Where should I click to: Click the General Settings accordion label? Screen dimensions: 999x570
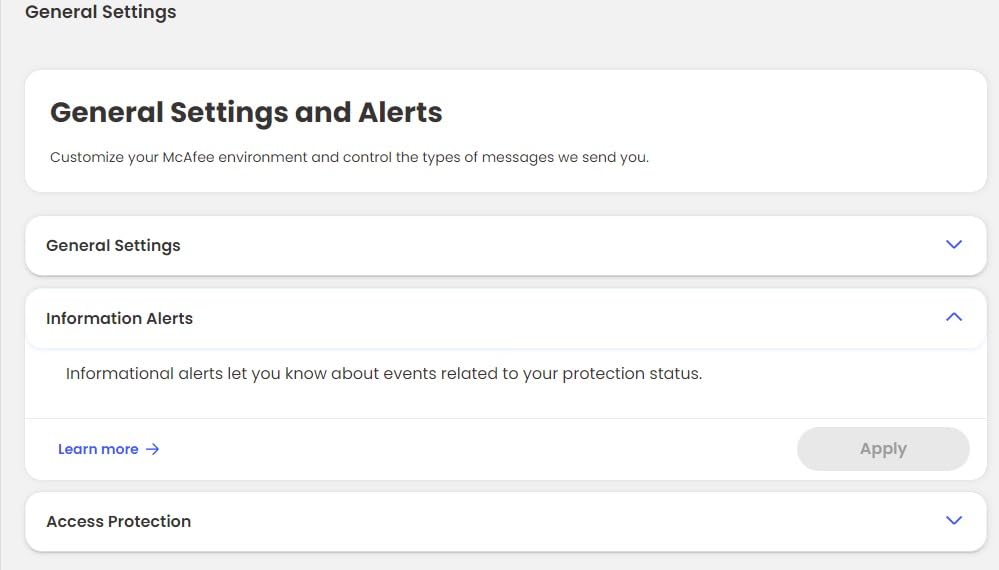tap(113, 245)
